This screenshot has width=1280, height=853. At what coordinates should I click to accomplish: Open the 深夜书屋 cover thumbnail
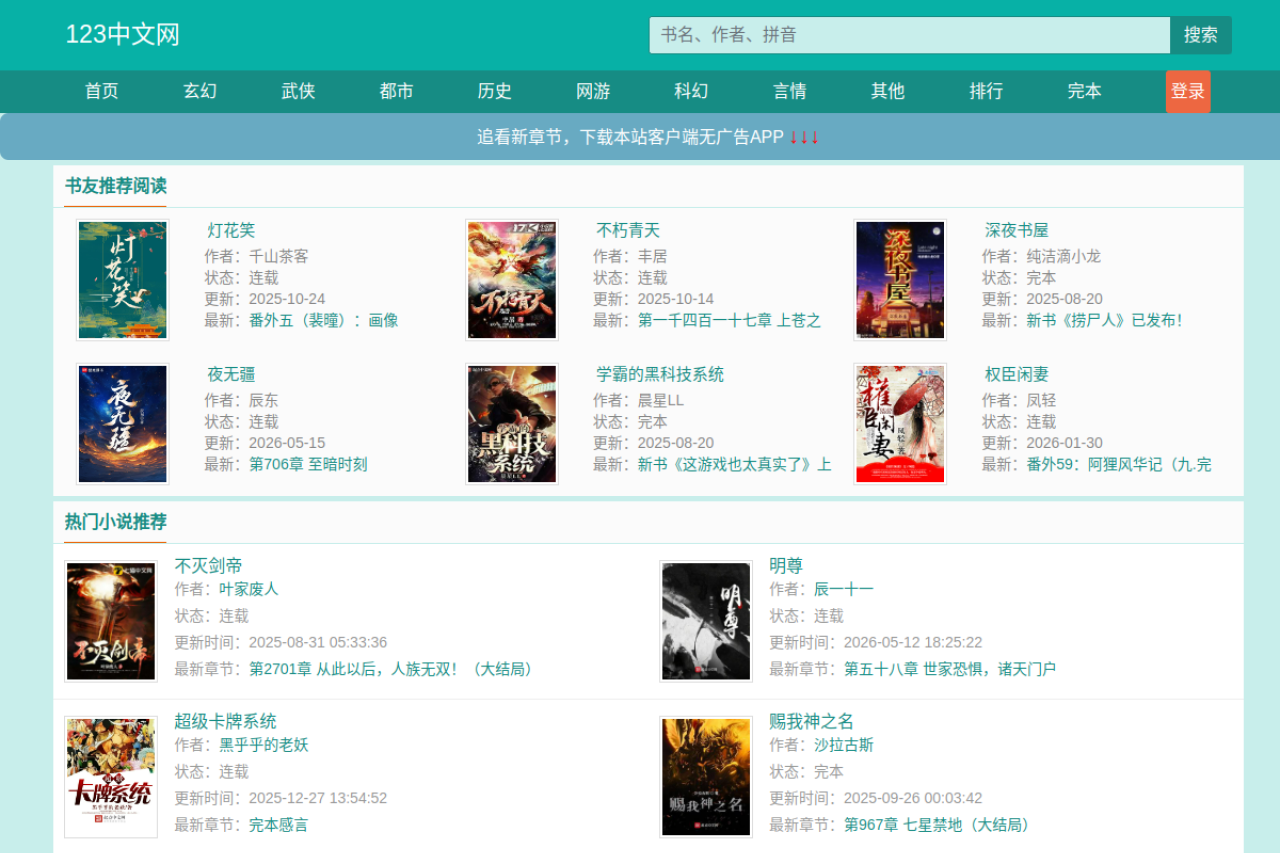click(900, 280)
